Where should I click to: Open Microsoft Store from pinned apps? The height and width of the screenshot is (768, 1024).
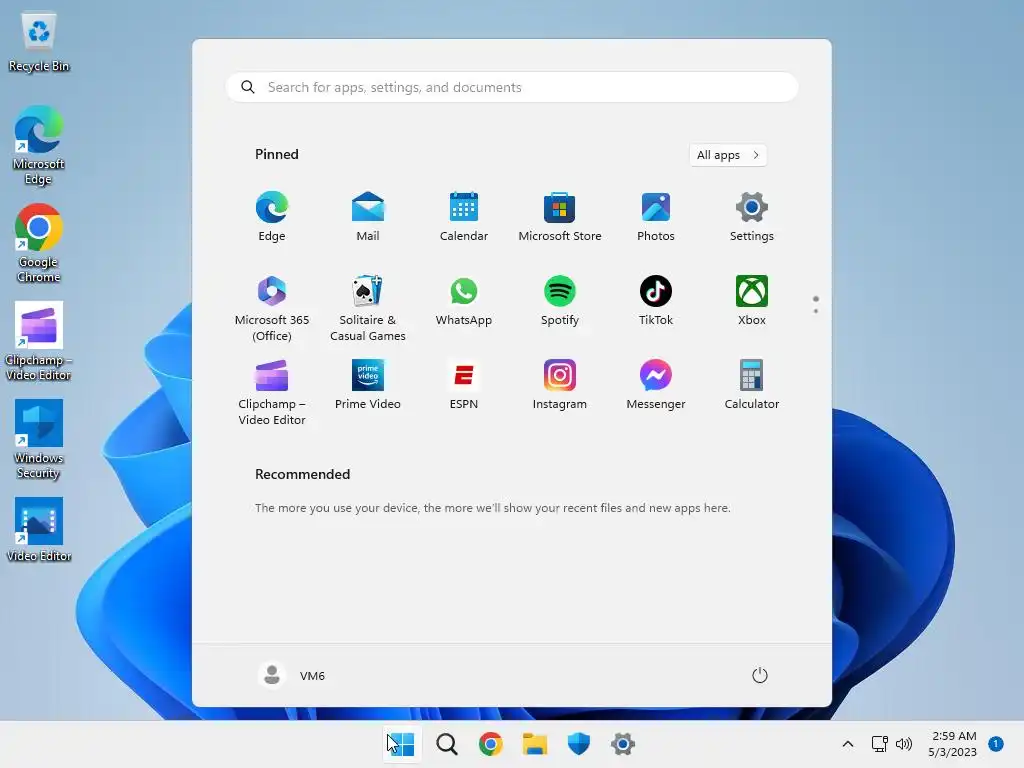[560, 217]
